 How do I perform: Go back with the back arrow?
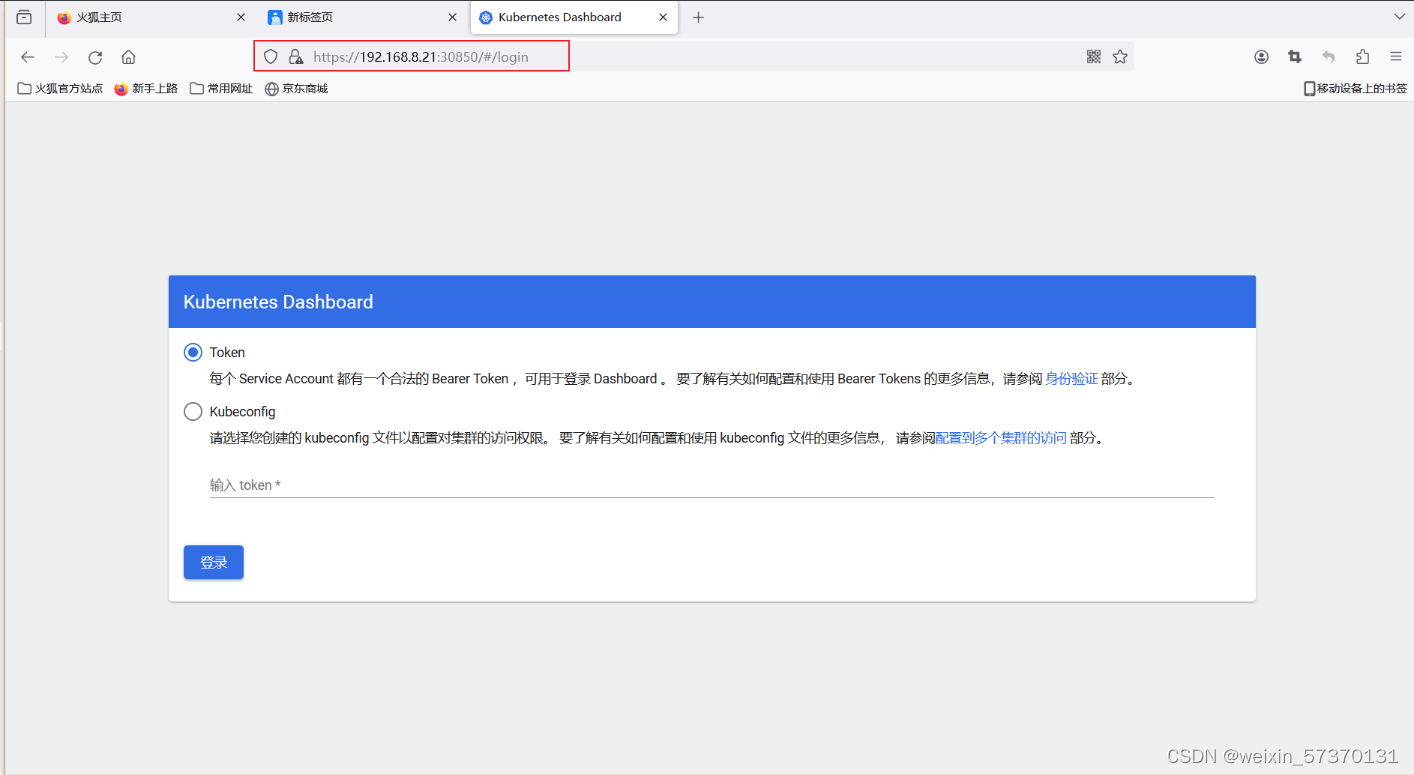point(28,57)
